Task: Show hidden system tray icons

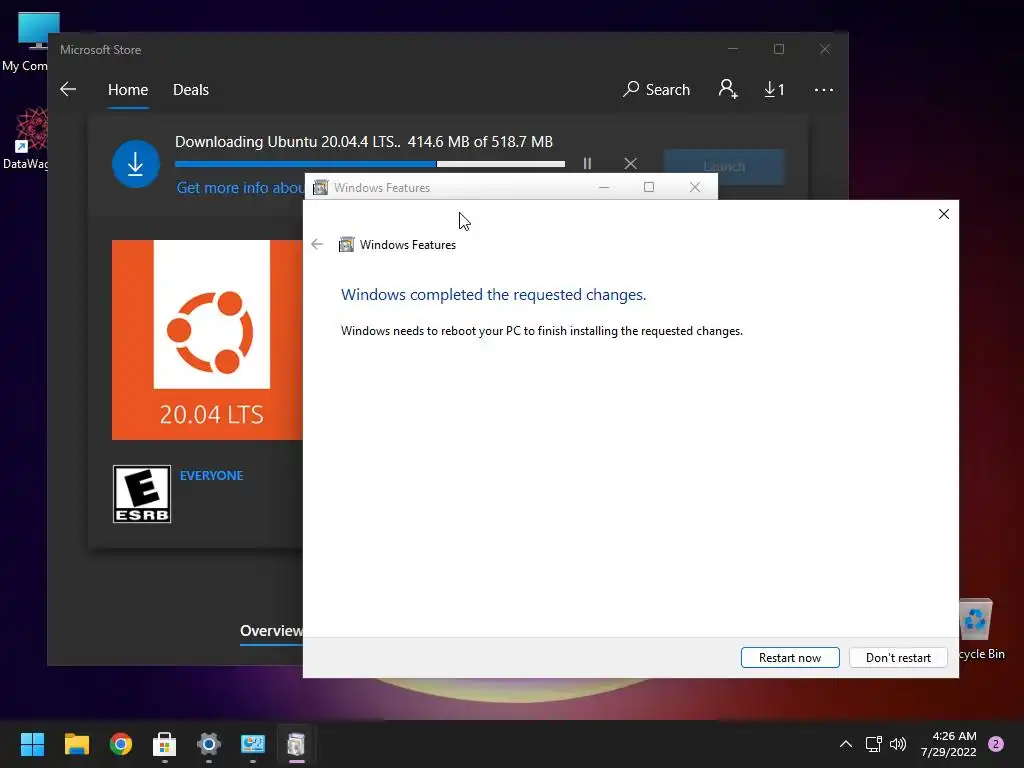Action: [845, 744]
